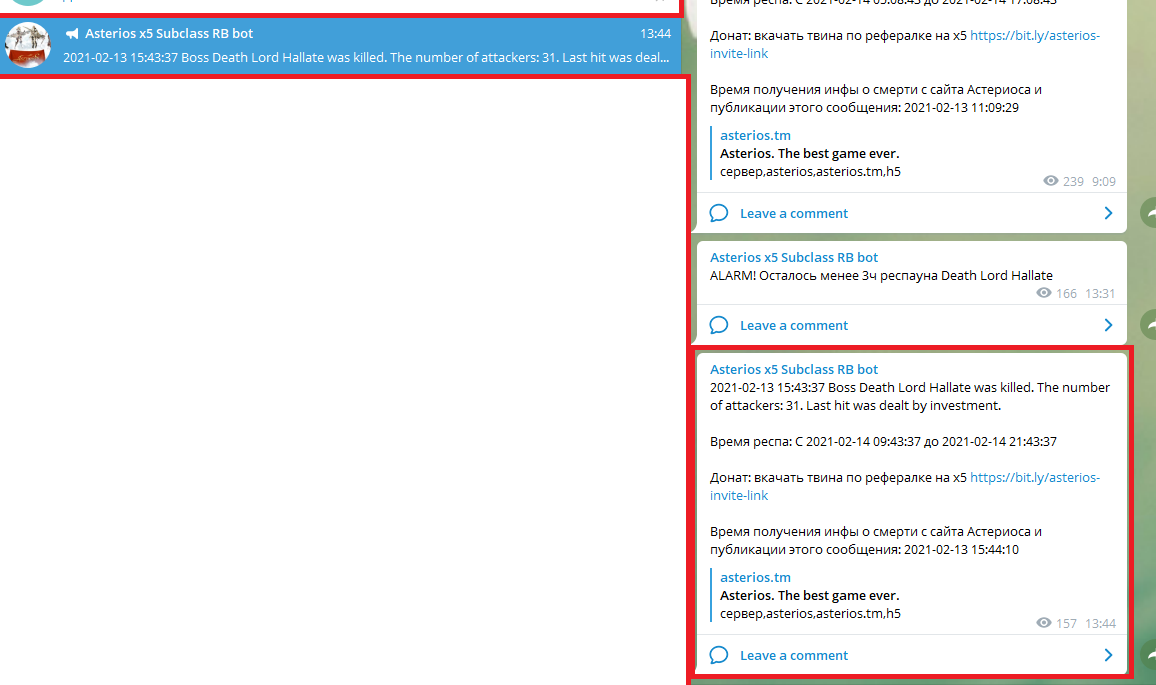The height and width of the screenshot is (685, 1156).
Task: Click sender name on the ALARM message
Action: (794, 257)
